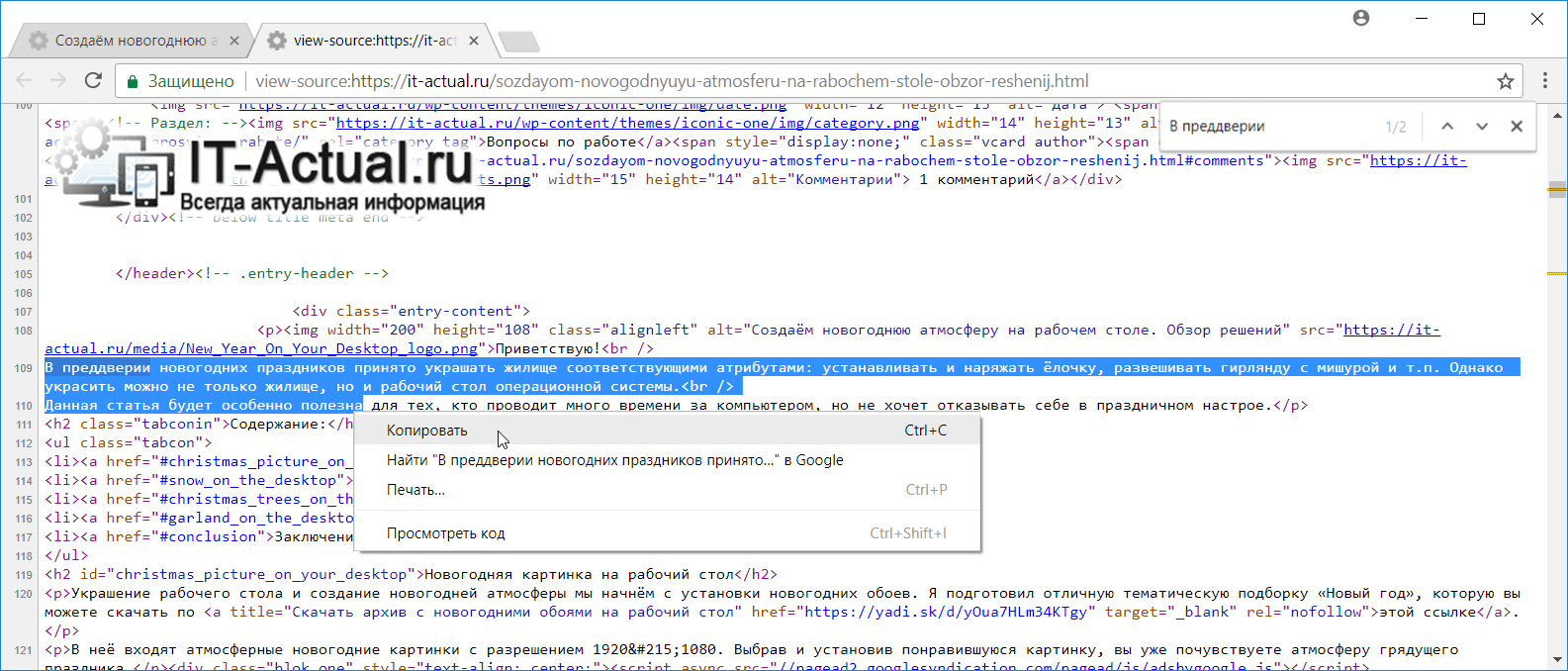Screen dimensions: 1568x671
Task: Choose "Печать..." from context menu
Action: 415,490
